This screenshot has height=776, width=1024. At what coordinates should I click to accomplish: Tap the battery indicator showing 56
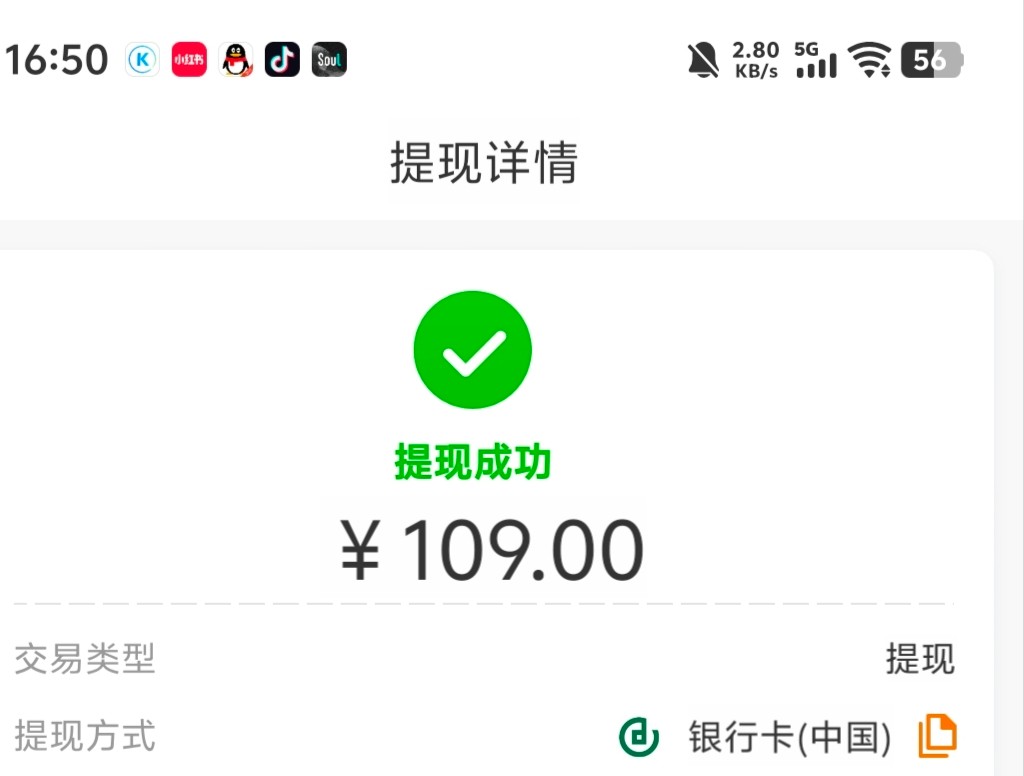932,60
